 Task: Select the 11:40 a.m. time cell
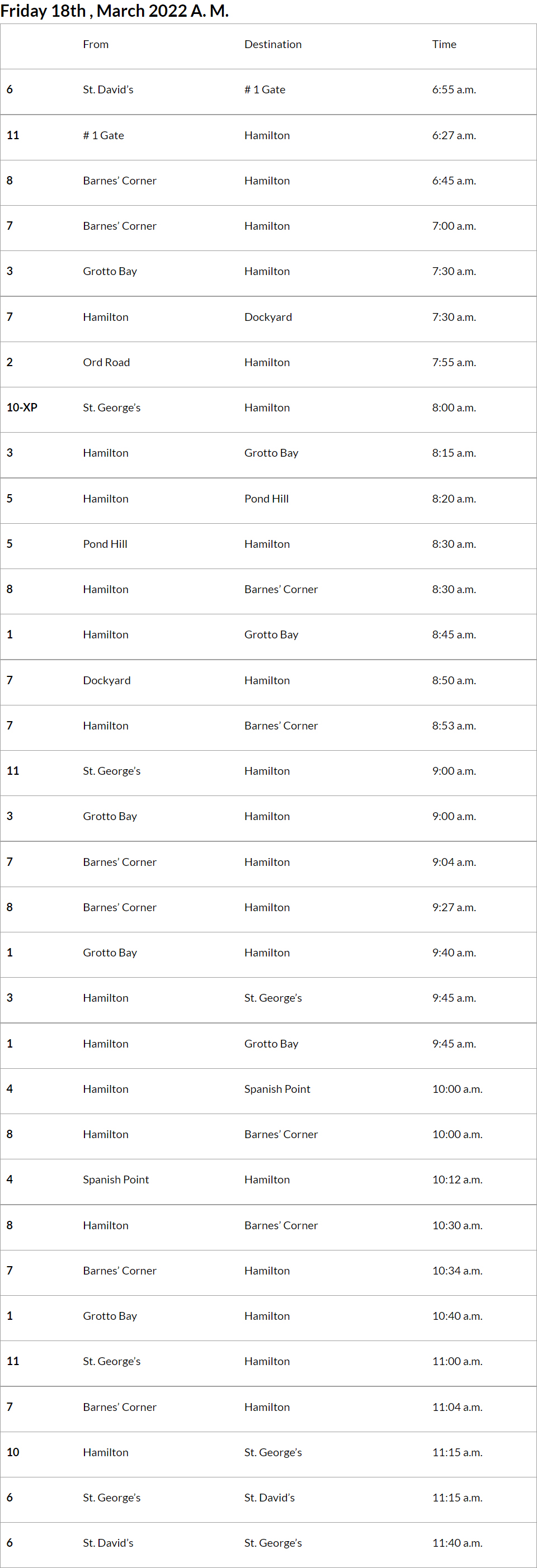[x=456, y=1543]
